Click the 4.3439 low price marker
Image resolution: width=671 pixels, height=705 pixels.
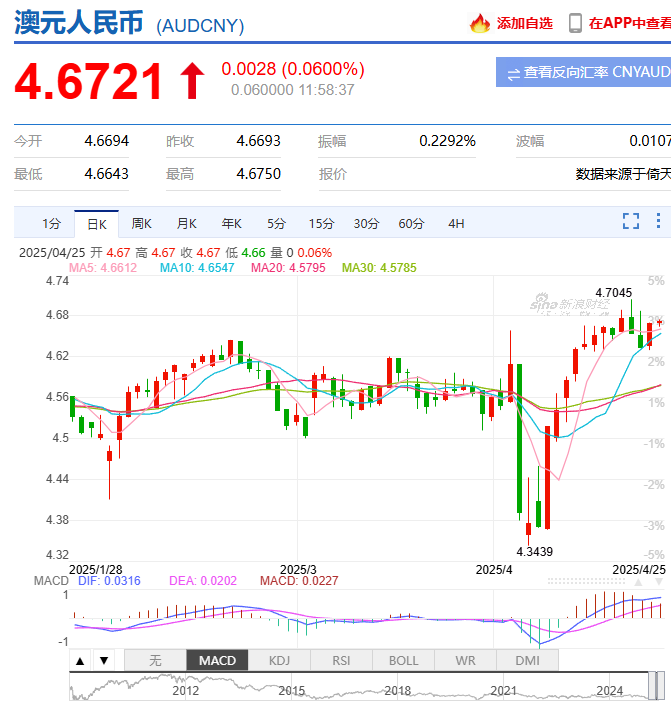click(534, 552)
